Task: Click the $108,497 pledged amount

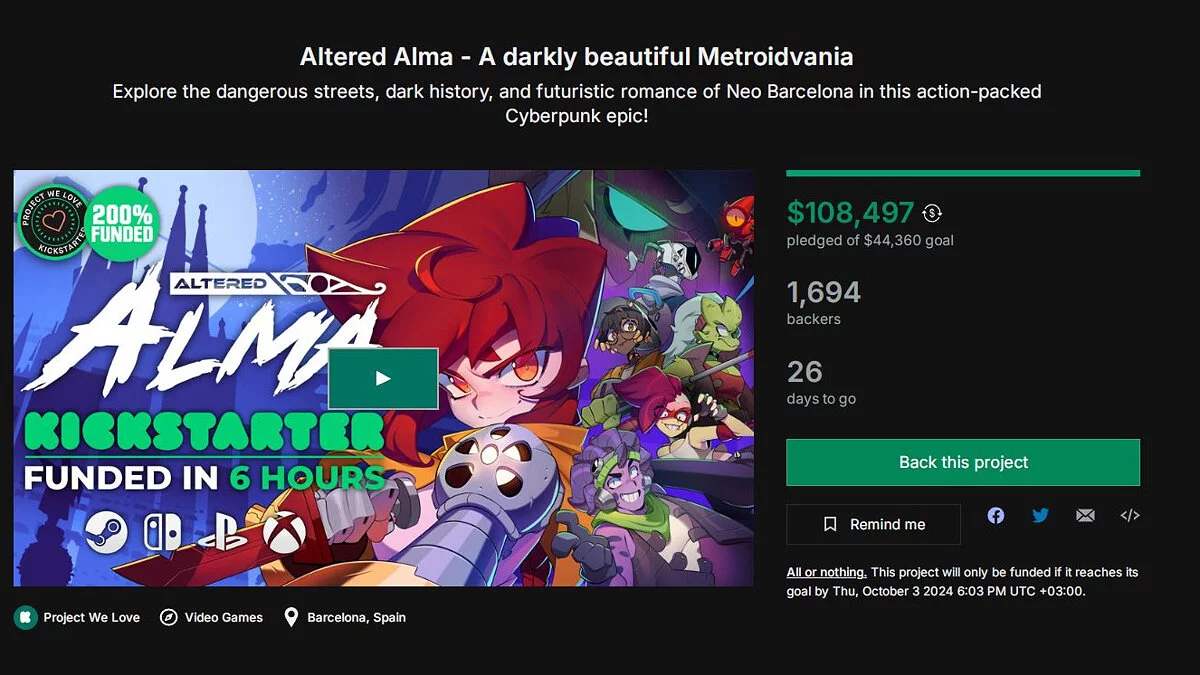Action: 850,212
